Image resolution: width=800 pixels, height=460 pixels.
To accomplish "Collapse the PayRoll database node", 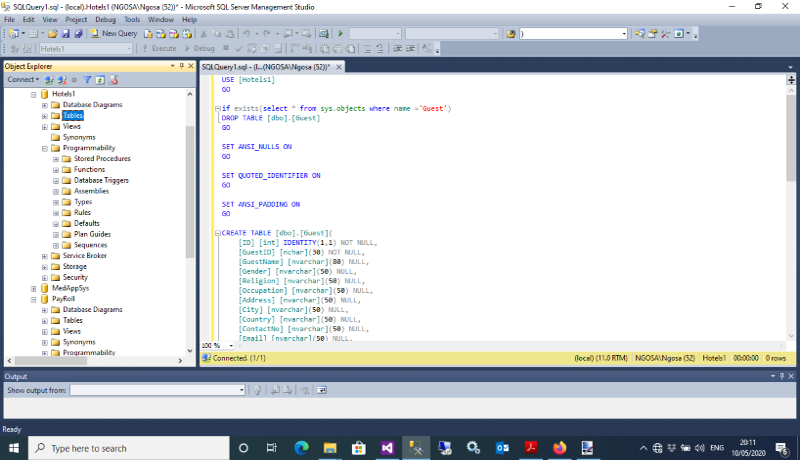I will click(33, 299).
